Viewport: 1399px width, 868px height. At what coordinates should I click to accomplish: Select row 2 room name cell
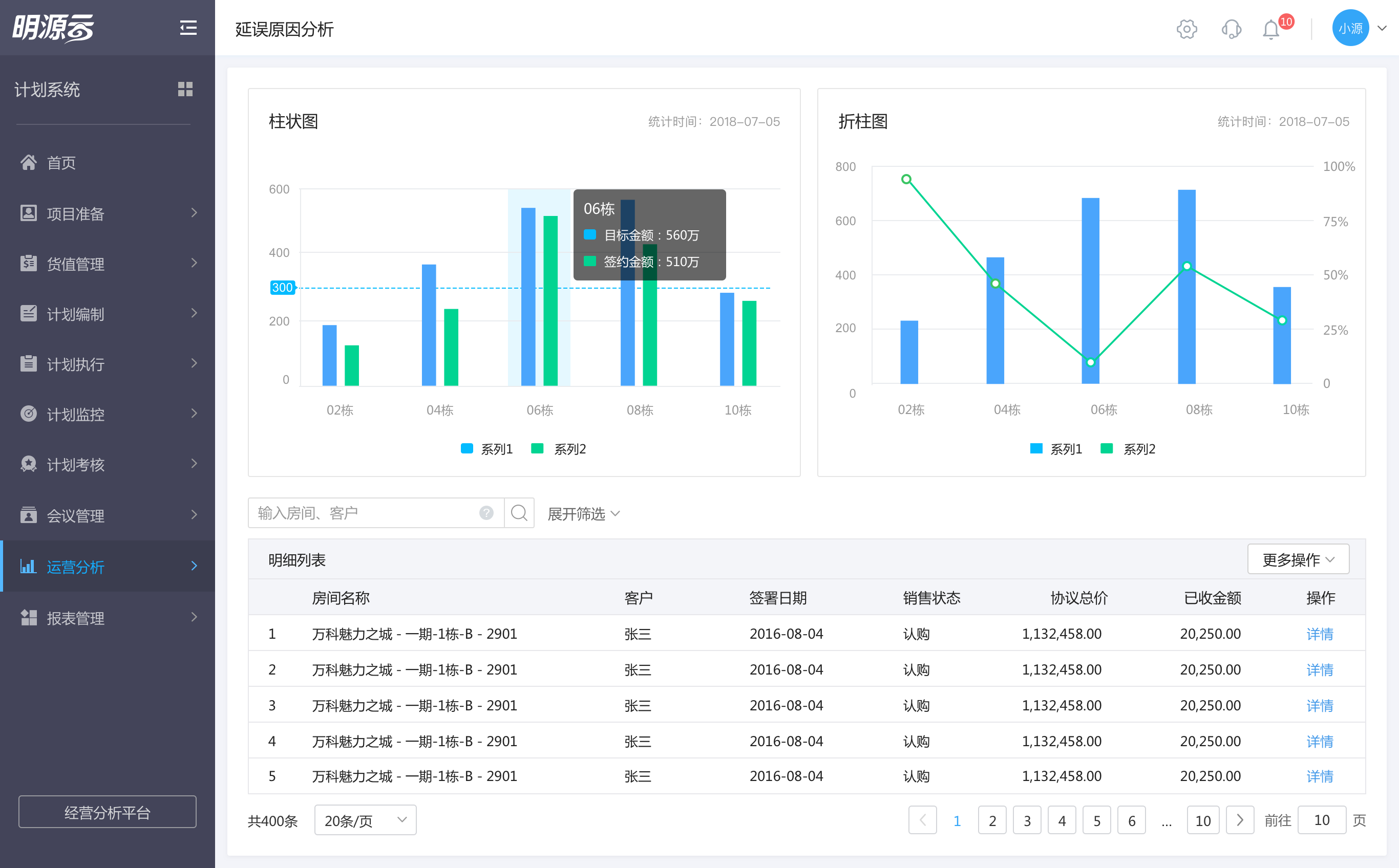click(x=415, y=669)
